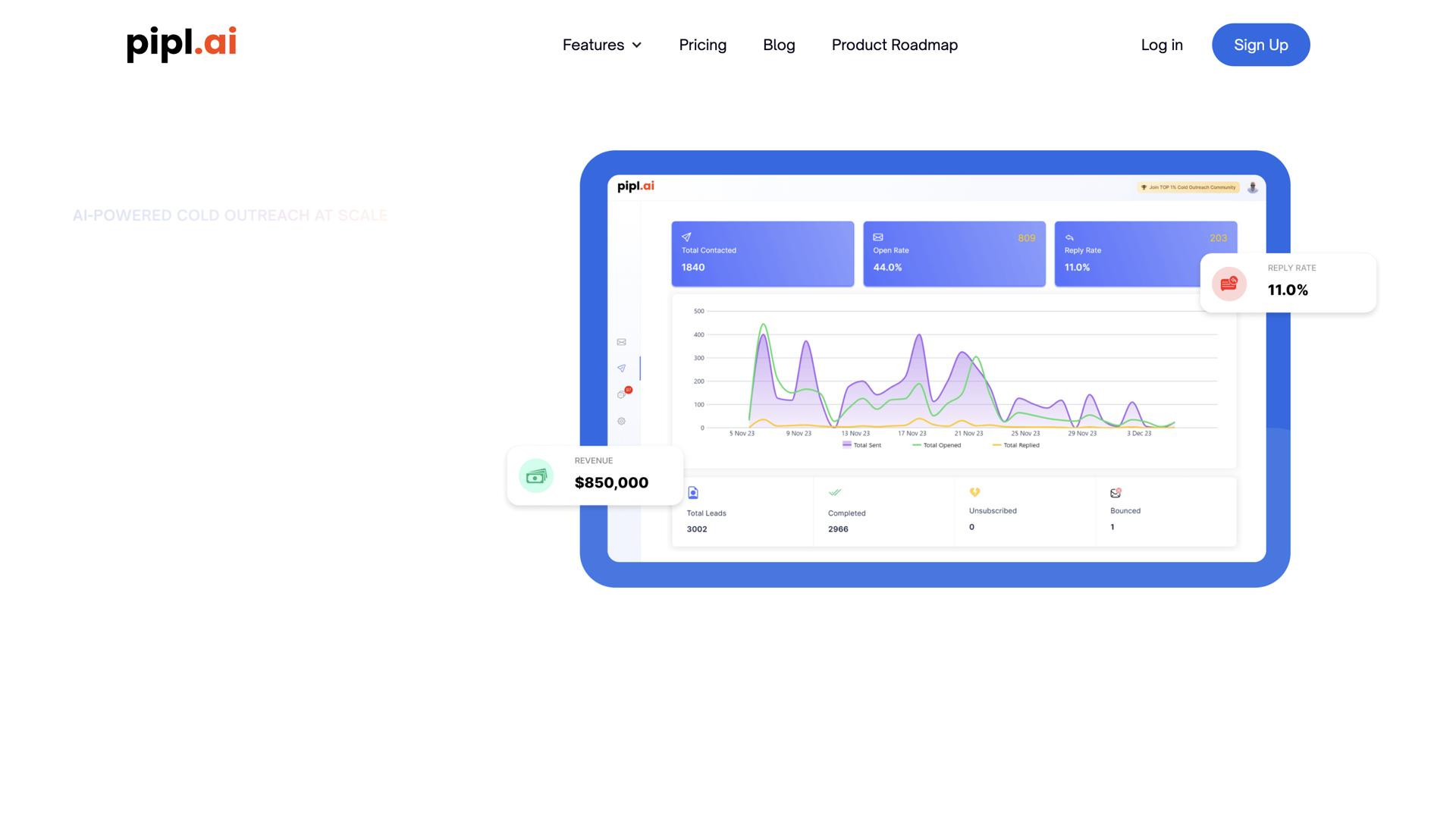
Task: Click the Bounced mail icon
Action: click(1116, 493)
